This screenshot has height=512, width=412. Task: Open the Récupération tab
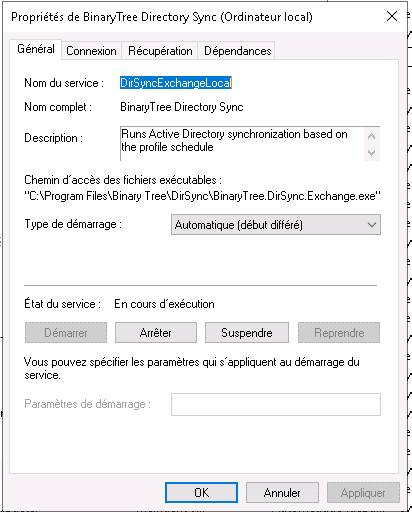160,51
